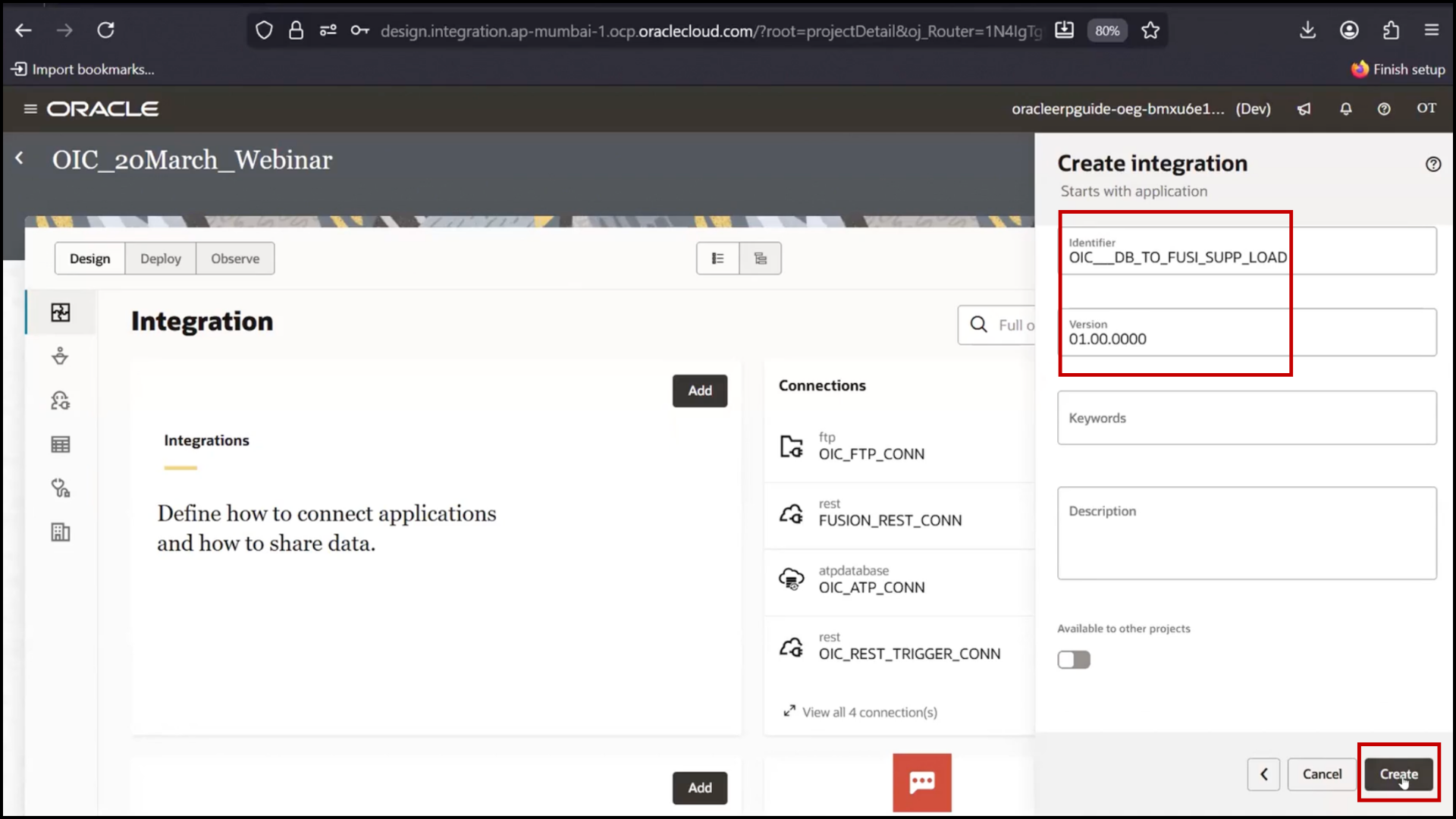Open the table-style sidebar section icon

click(61, 444)
